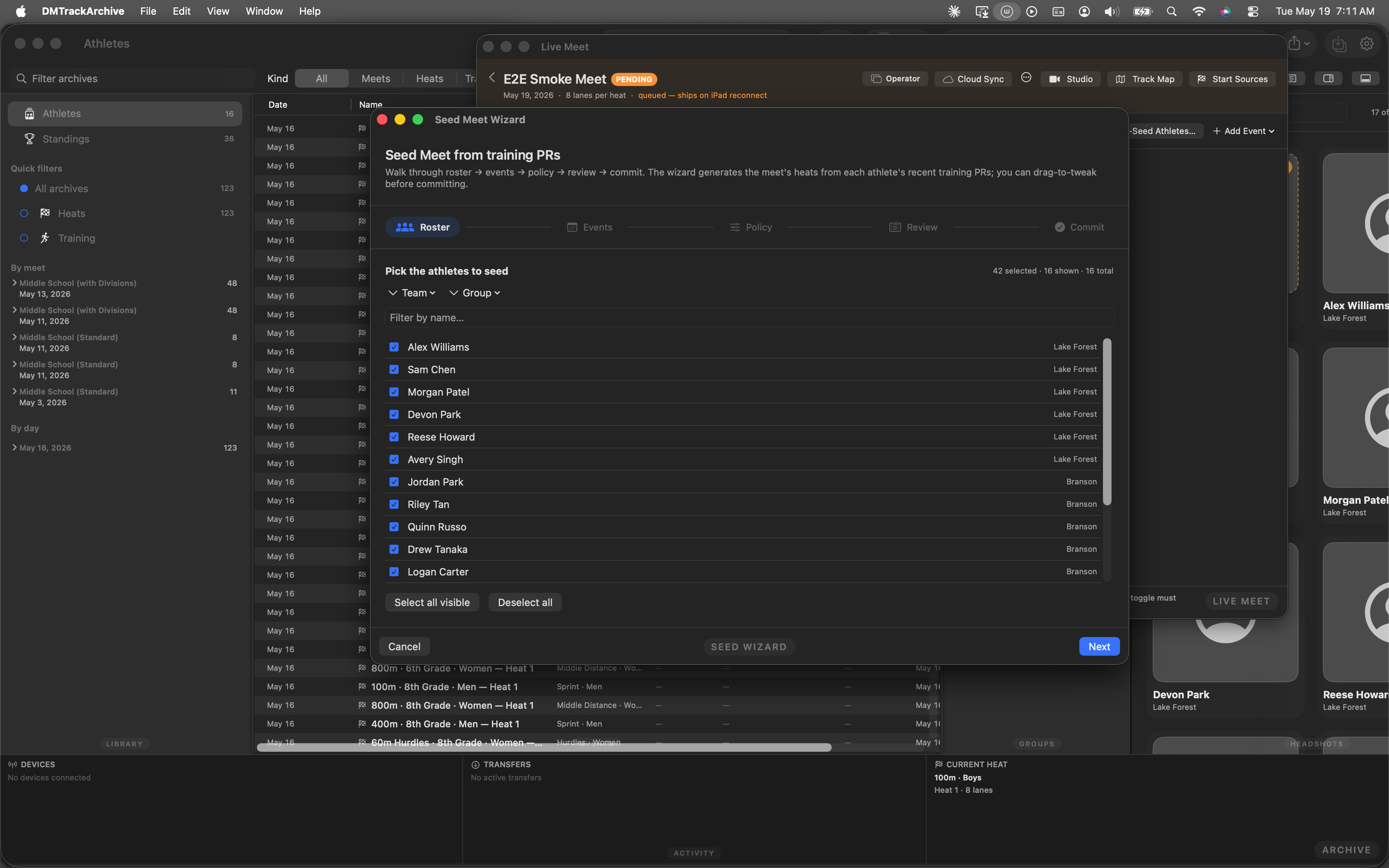Switch Kind filter to Meets
This screenshot has height=868, width=1389.
tap(376, 79)
